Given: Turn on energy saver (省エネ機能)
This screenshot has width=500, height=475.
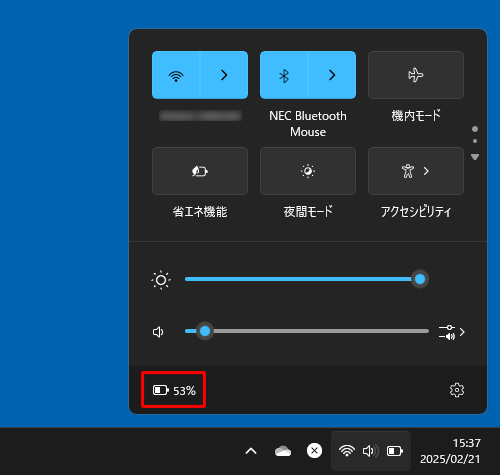Looking at the screenshot, I should tap(200, 171).
